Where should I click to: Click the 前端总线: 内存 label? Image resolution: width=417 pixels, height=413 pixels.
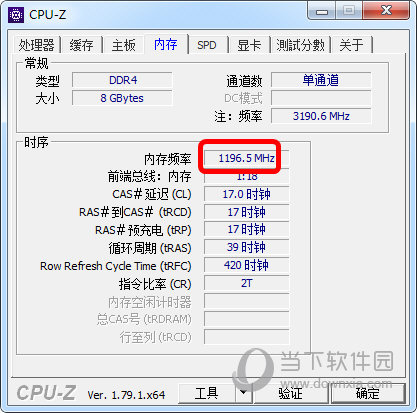pos(150,176)
